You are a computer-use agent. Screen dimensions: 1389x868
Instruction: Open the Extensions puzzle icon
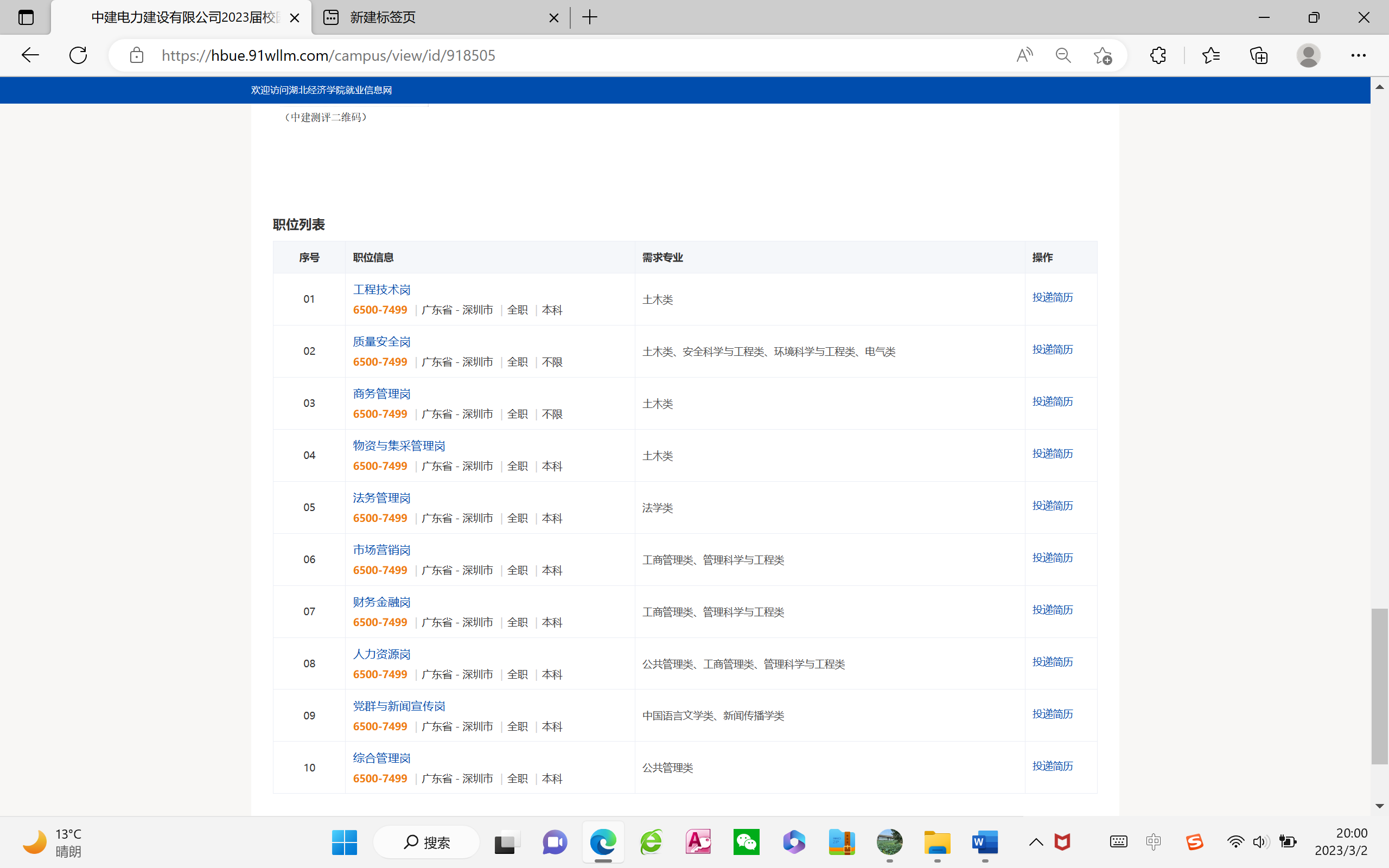(x=1158, y=55)
